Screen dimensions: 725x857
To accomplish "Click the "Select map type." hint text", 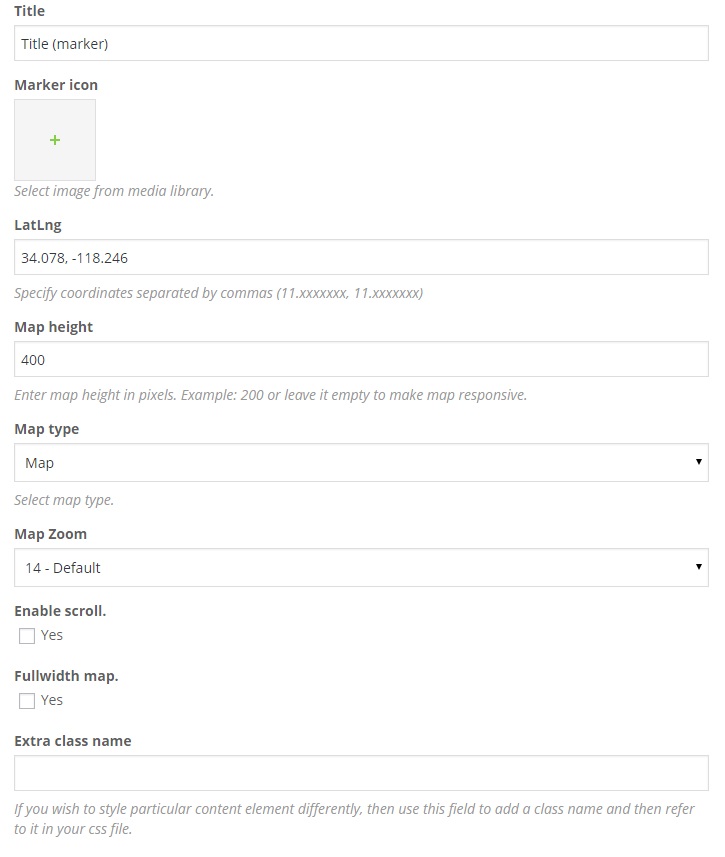I will [64, 500].
